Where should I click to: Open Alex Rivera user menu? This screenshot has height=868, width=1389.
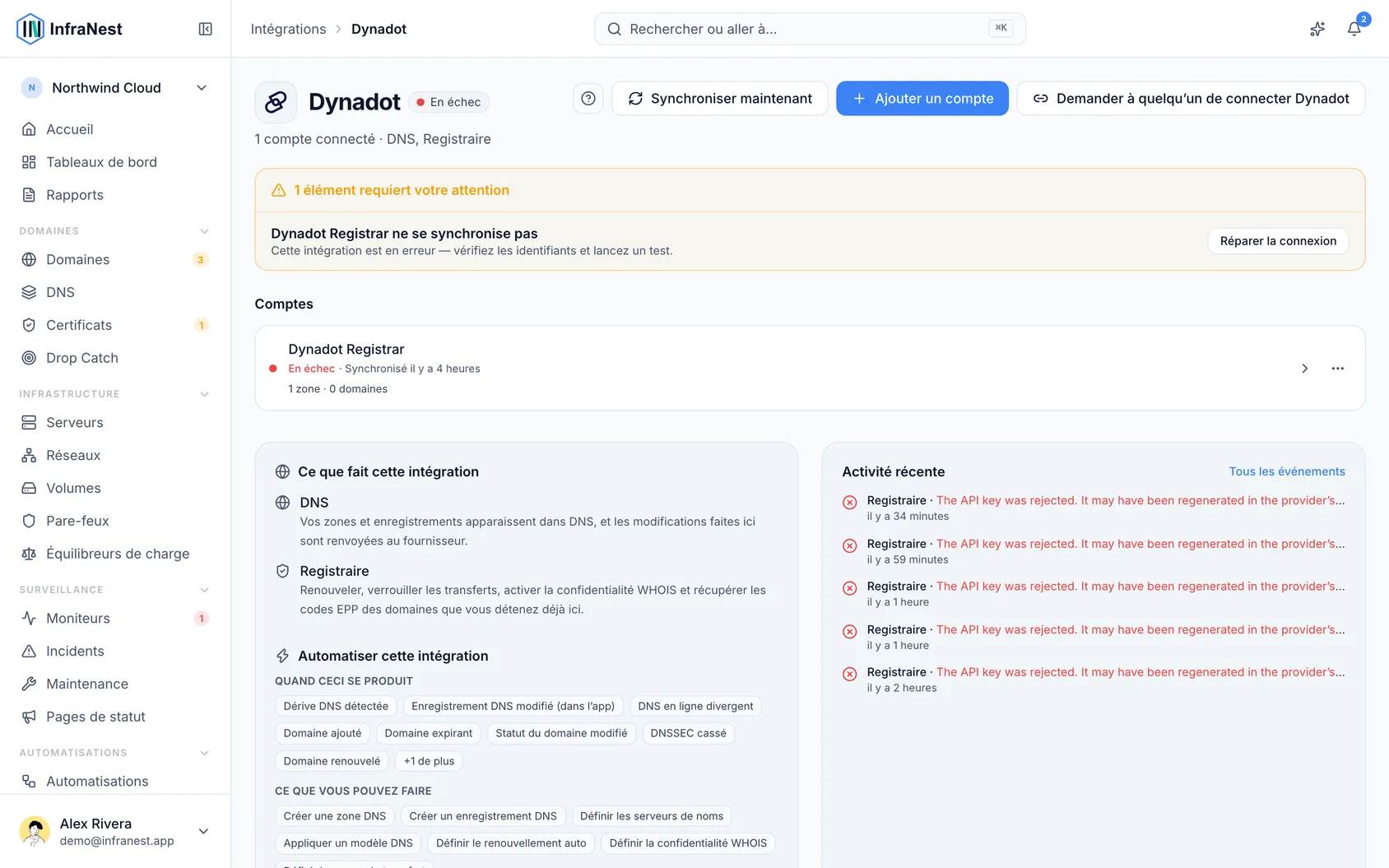pos(115,831)
